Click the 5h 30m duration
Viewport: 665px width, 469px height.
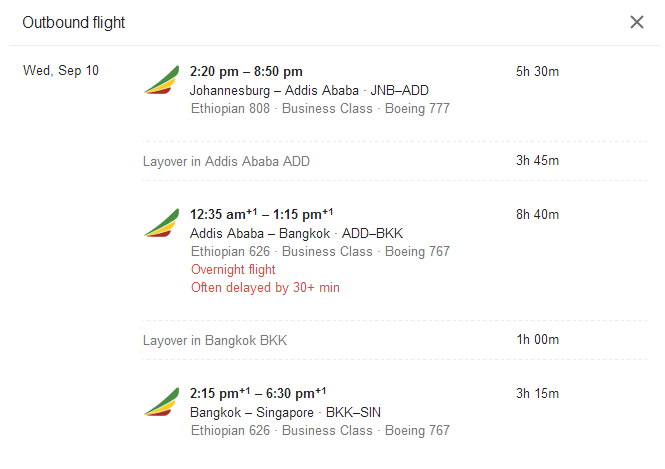coord(537,71)
